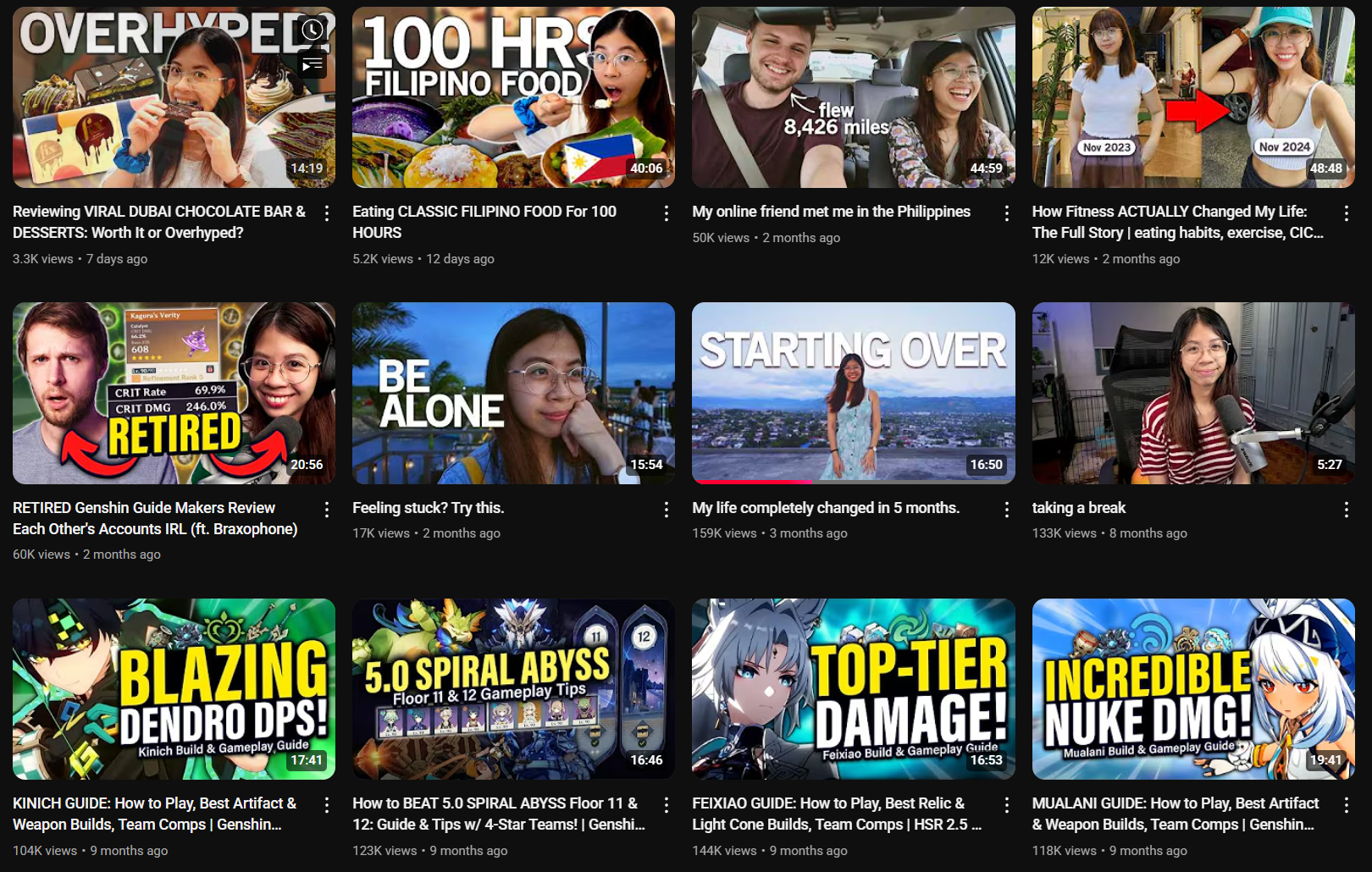Viewport: 1372px width, 872px height.
Task: Click title Eating CLASSIC FILIPINO FOOD For 100 HOURS
Action: click(484, 222)
